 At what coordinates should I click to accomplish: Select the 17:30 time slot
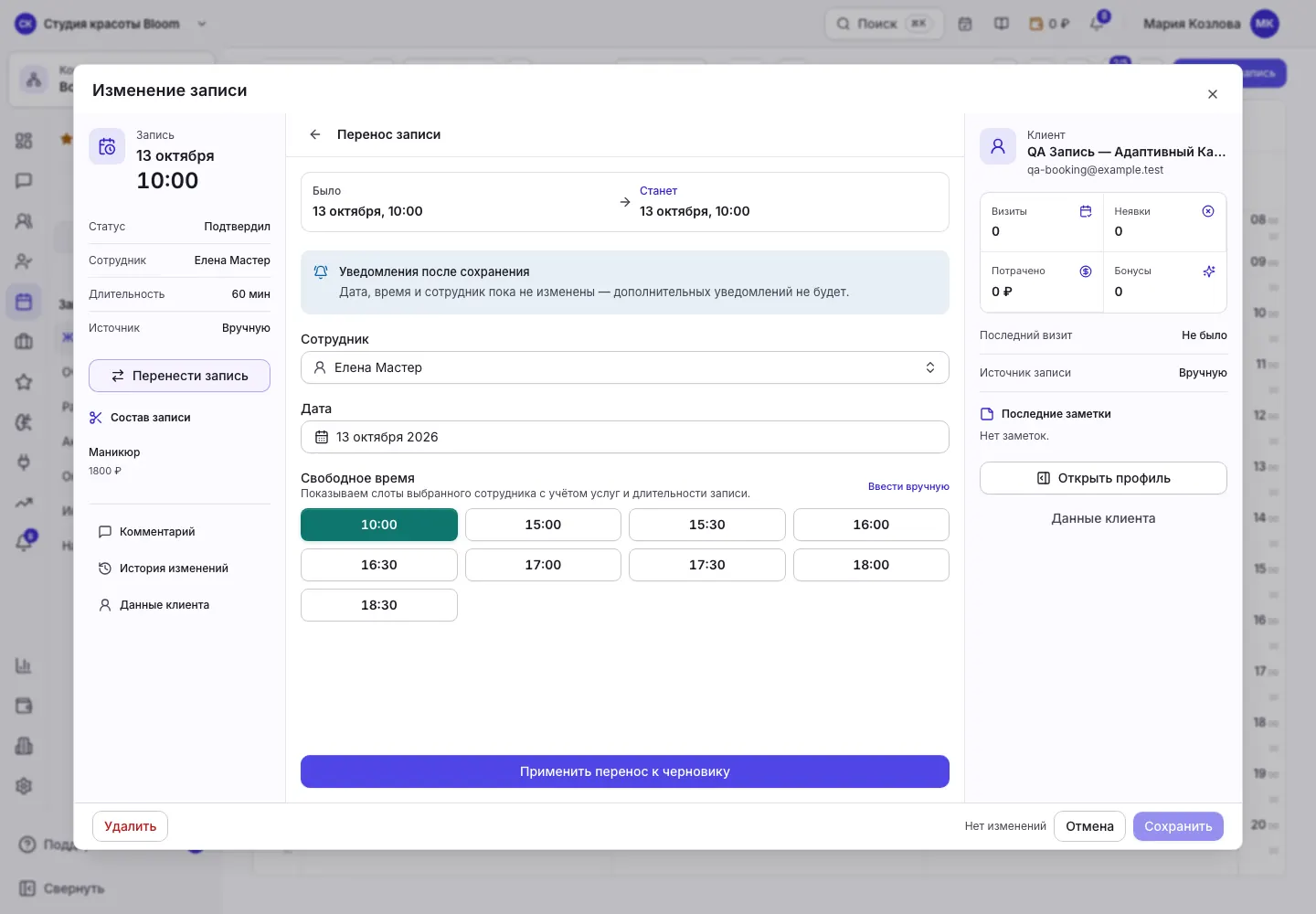pos(707,565)
